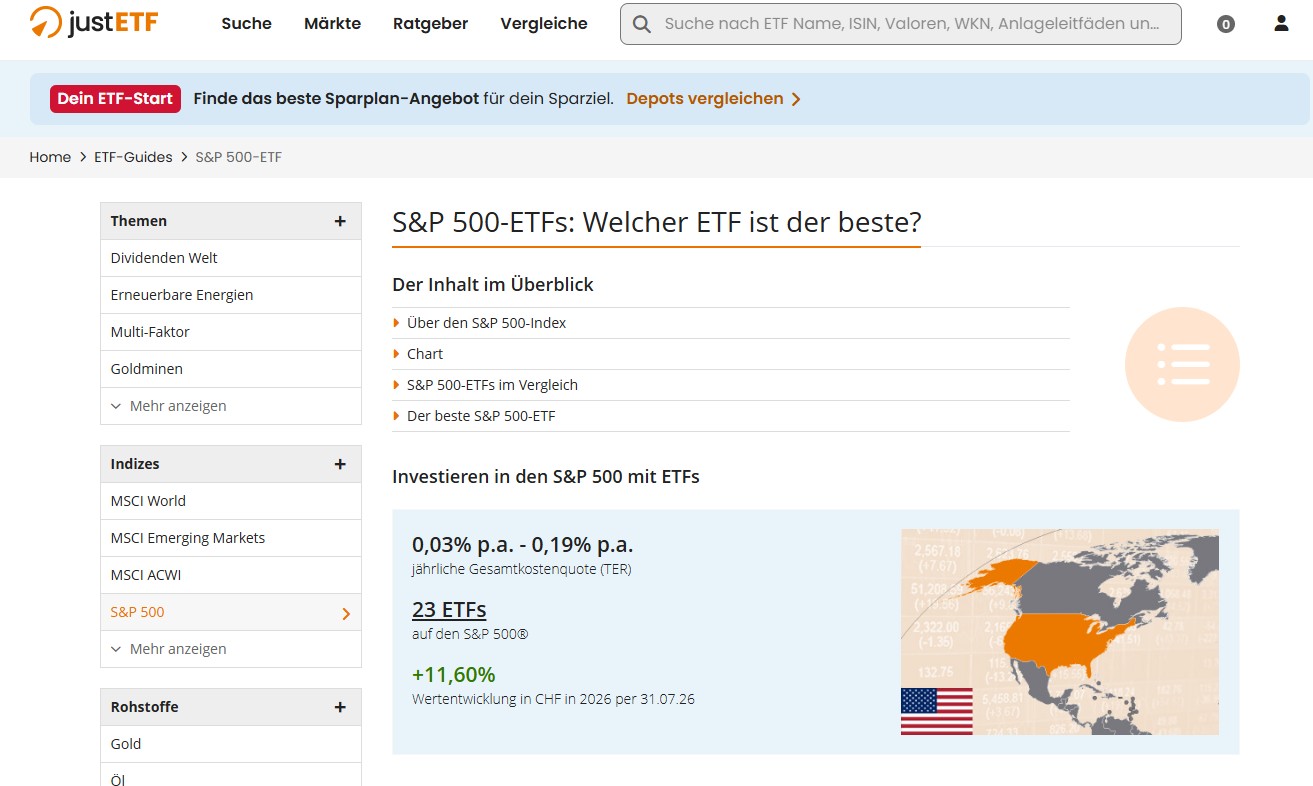The image size is (1313, 786).
Task: Go to Home breadcrumb
Action: [50, 157]
